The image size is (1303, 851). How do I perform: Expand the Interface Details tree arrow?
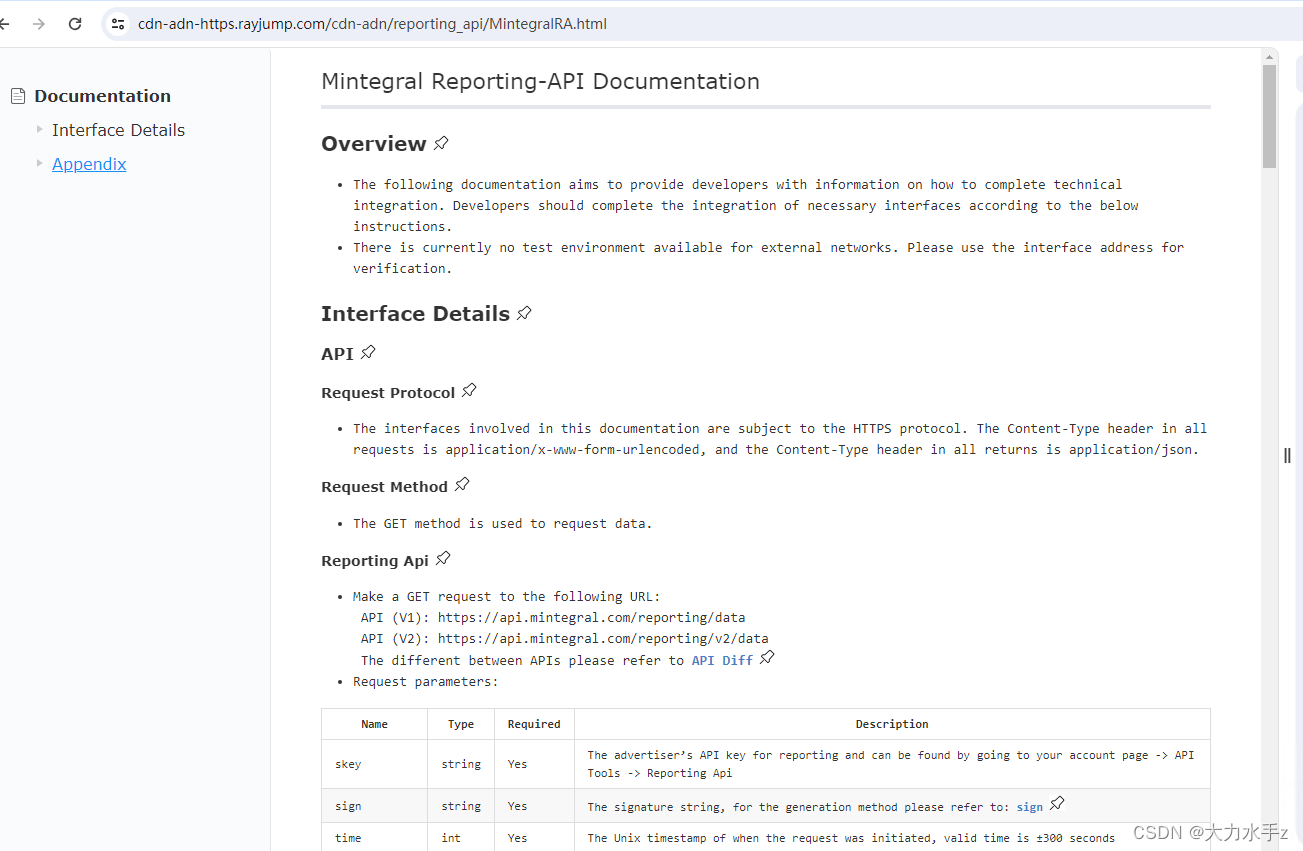click(40, 129)
